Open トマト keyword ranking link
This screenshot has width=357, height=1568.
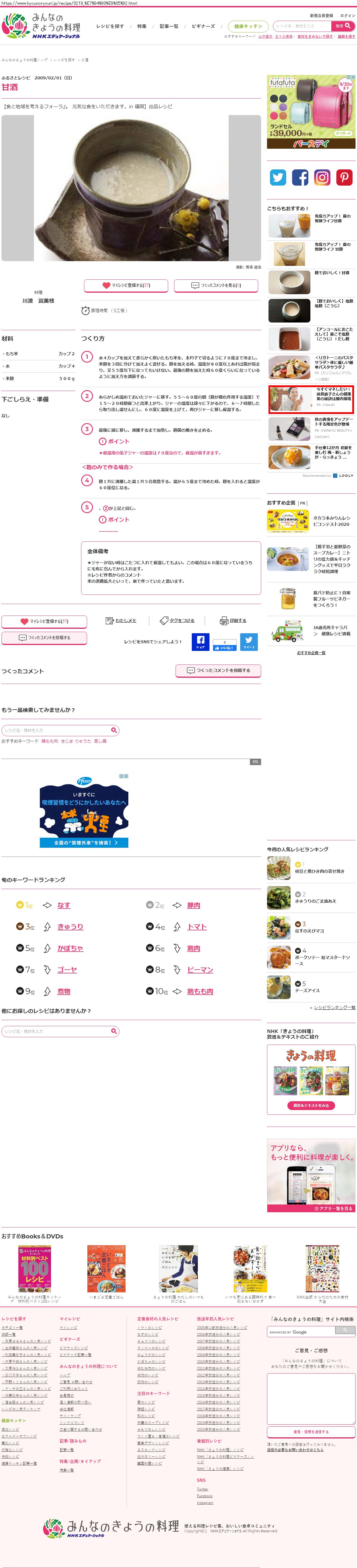197,927
